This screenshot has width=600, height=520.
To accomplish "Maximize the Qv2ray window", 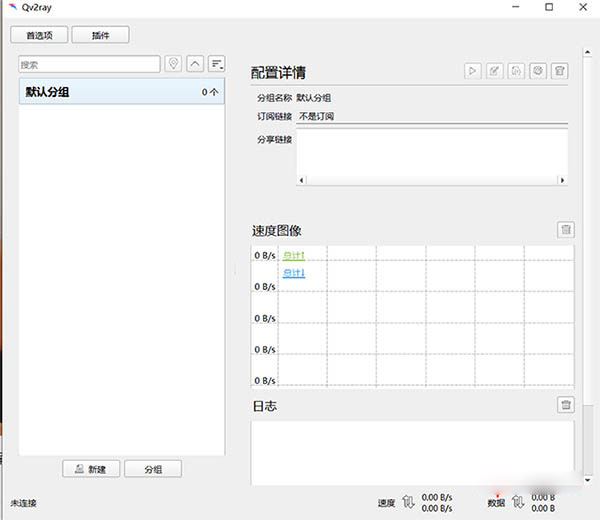I will [549, 7].
